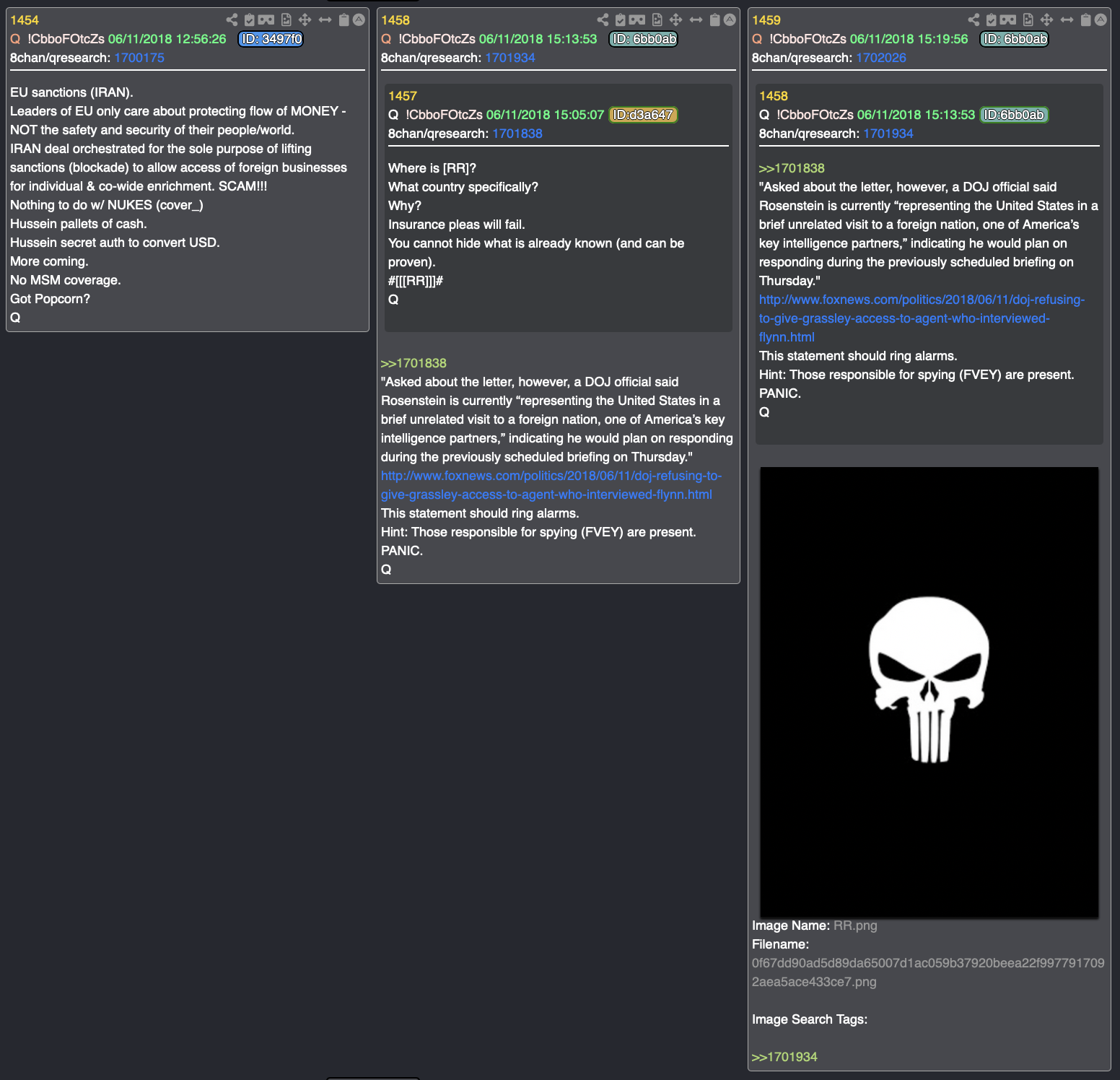Image resolution: width=1120 pixels, height=1080 pixels.
Task: Open the Fox News link in post 1459's quote
Action: [922, 318]
